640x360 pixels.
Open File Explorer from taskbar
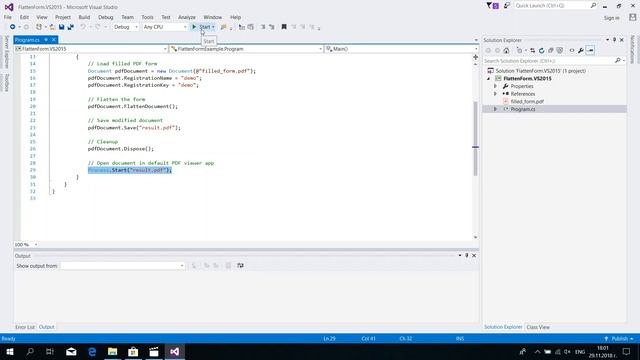[x=113, y=352]
